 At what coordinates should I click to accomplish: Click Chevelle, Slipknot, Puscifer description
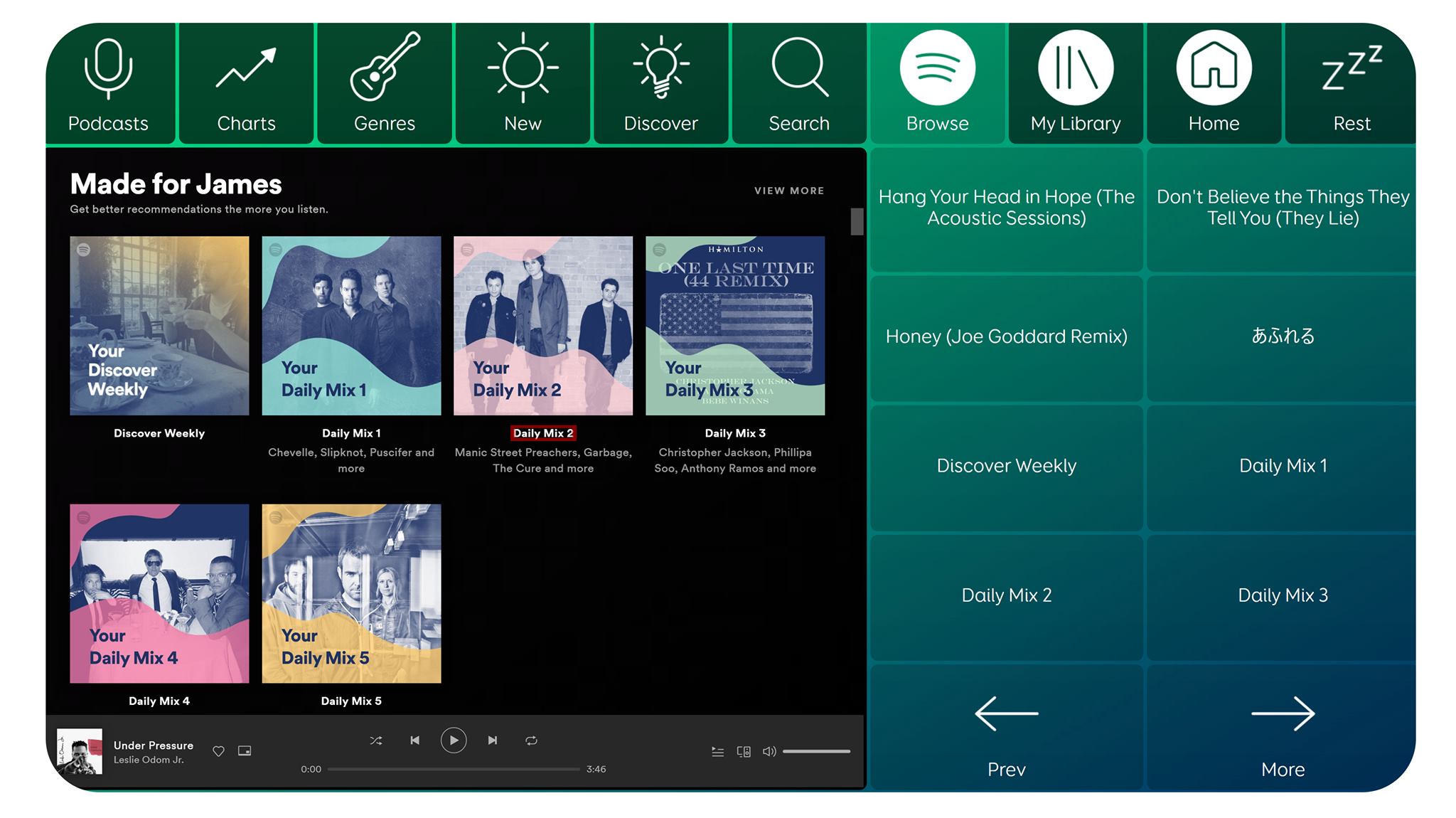[x=351, y=460]
